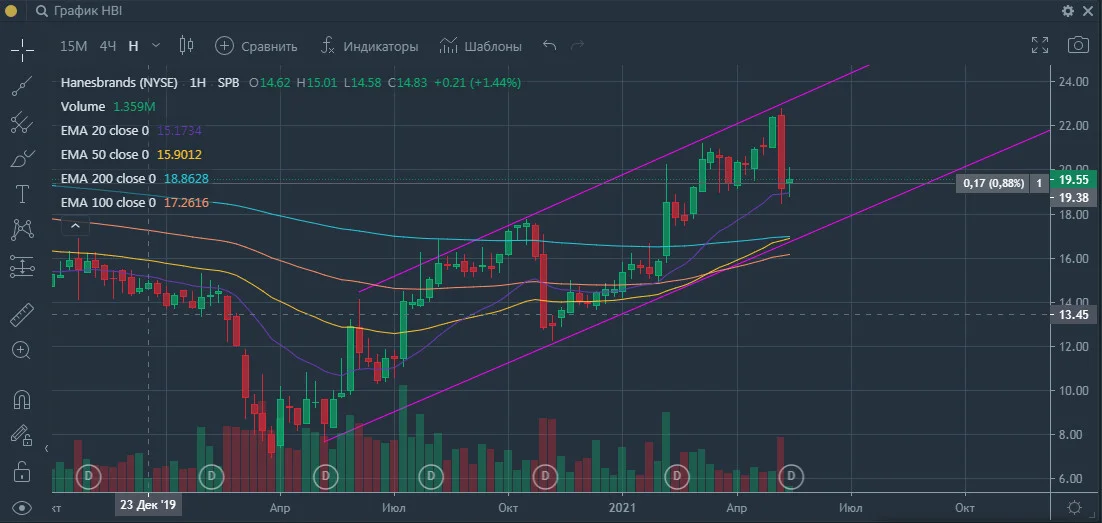
Task: Open Индикаторы indicators menu
Action: (369, 46)
